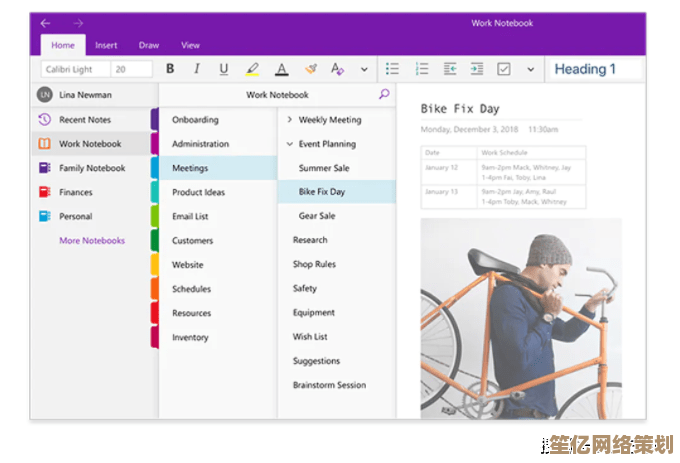Toggle italic formatting

tap(197, 69)
